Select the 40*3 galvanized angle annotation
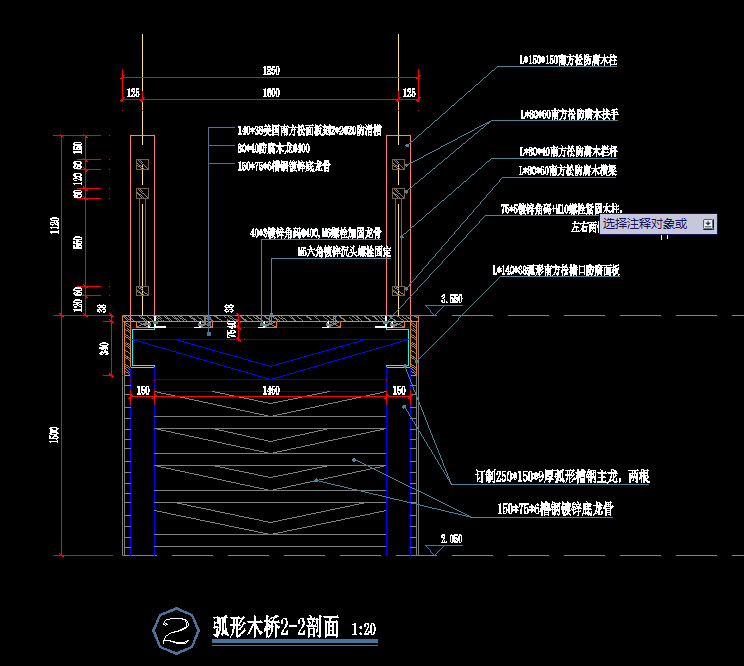This screenshot has height=666, width=744. tap(316, 233)
